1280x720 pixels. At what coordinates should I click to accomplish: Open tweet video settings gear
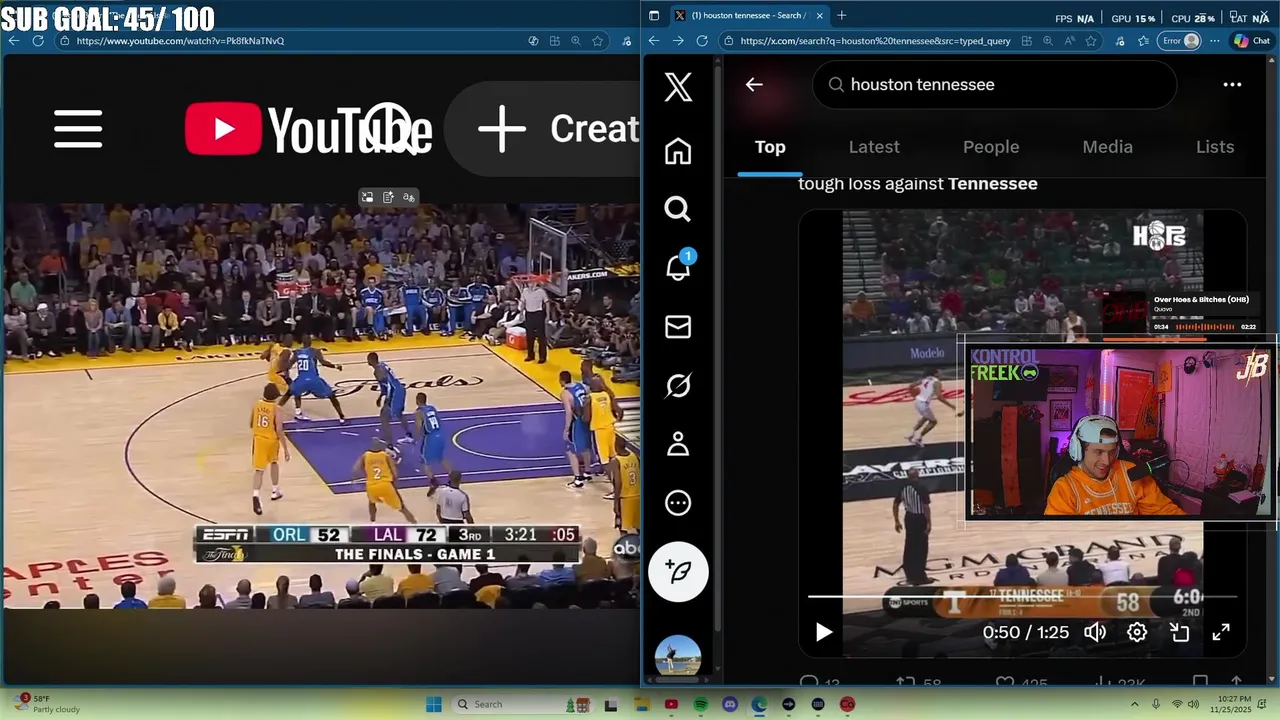coord(1137,632)
